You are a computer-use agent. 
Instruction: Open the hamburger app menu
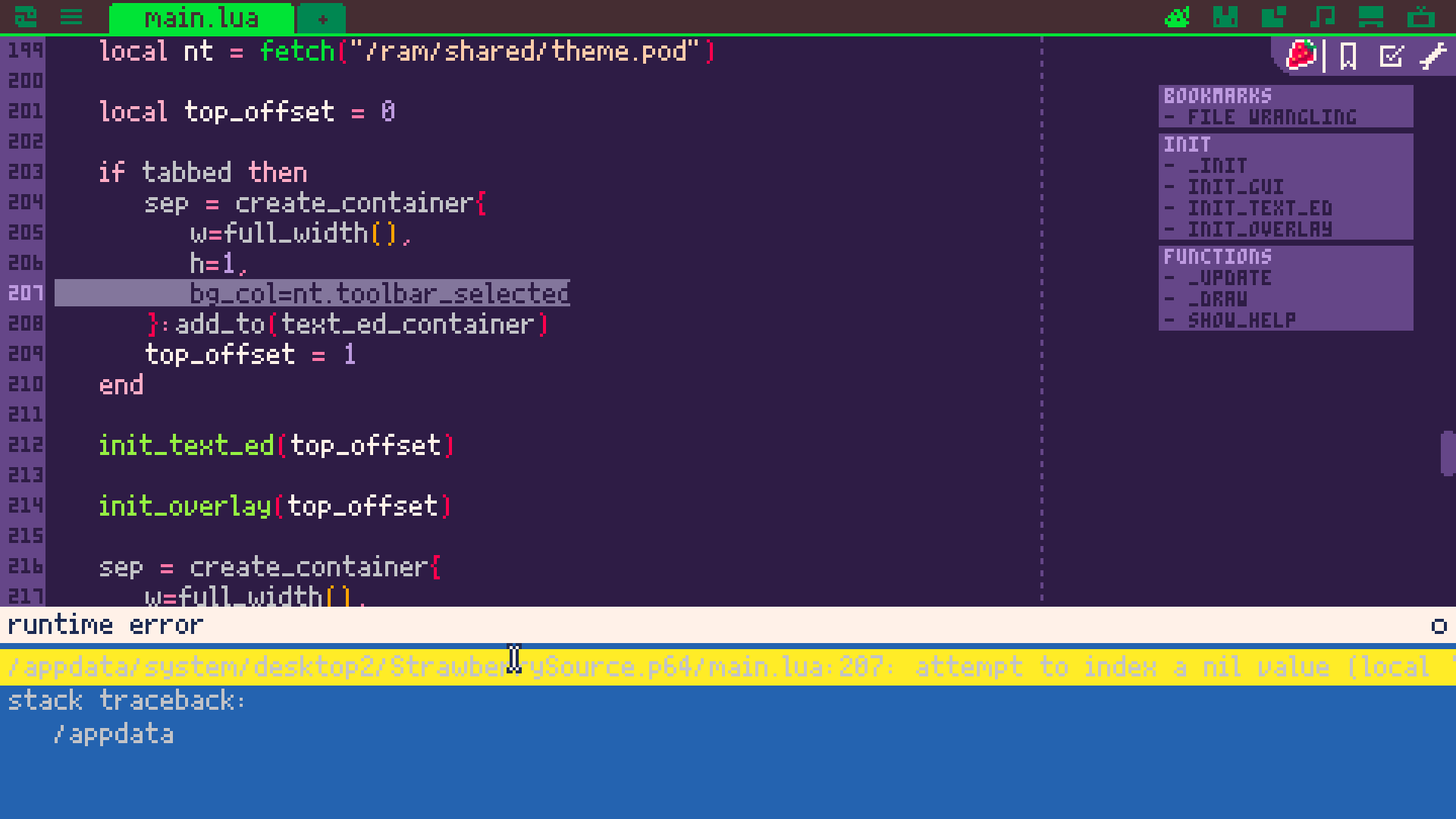pyautogui.click(x=71, y=17)
